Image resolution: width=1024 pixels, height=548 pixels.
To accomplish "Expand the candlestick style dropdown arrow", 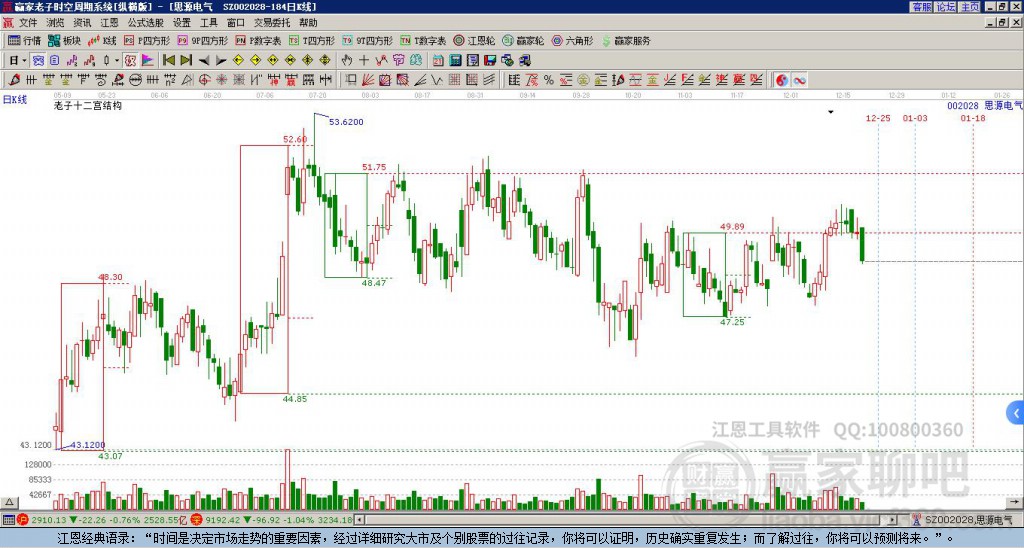I will 117,61.
